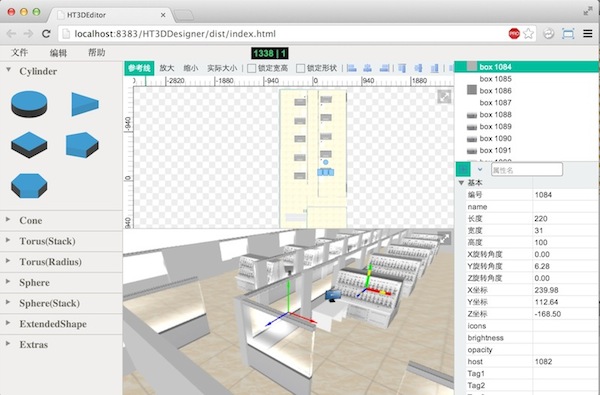Screen dimensions: 600x395
Task: Reload the browser page
Action: click(46, 34)
